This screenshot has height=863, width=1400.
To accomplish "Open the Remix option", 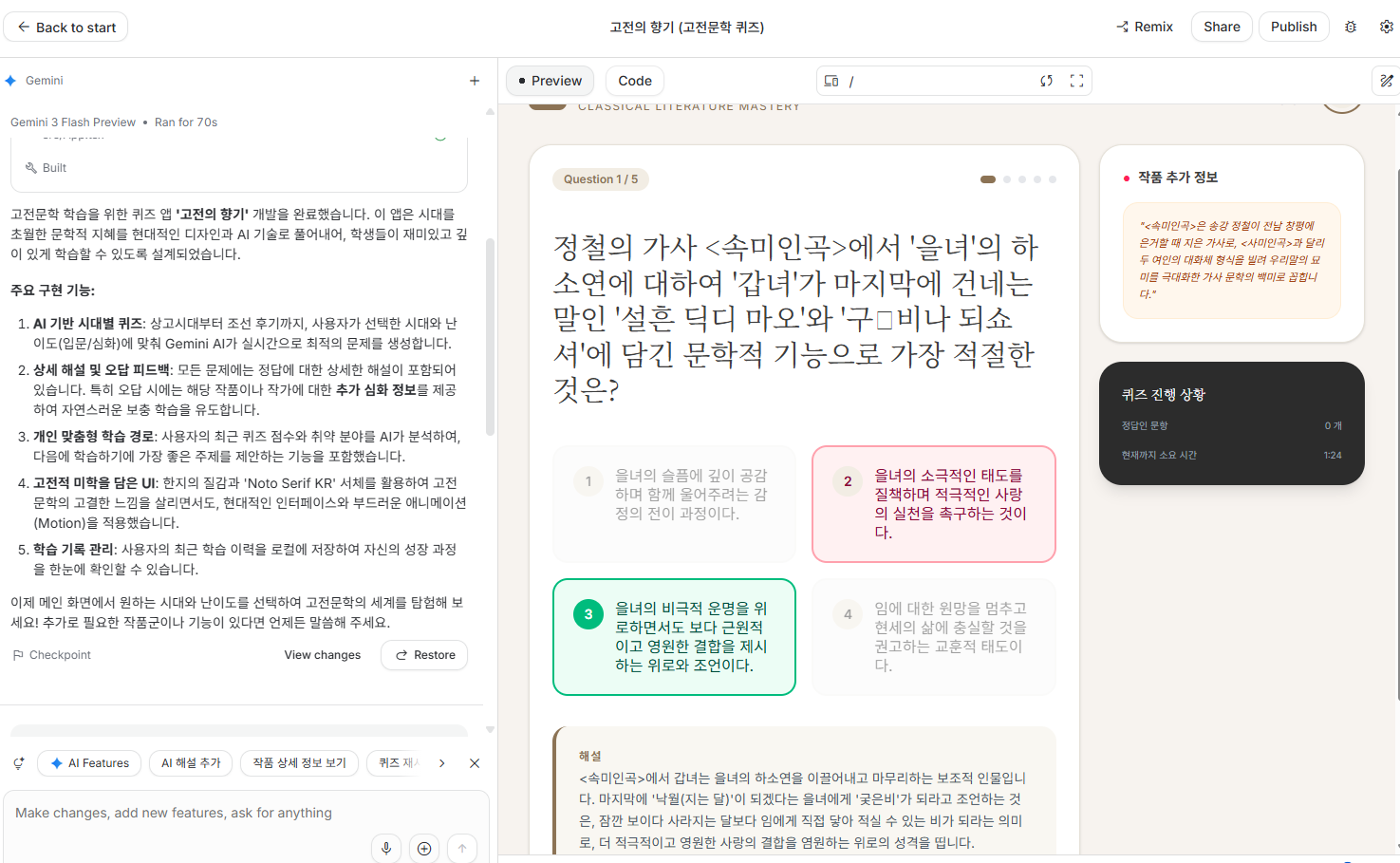I will pos(1145,27).
